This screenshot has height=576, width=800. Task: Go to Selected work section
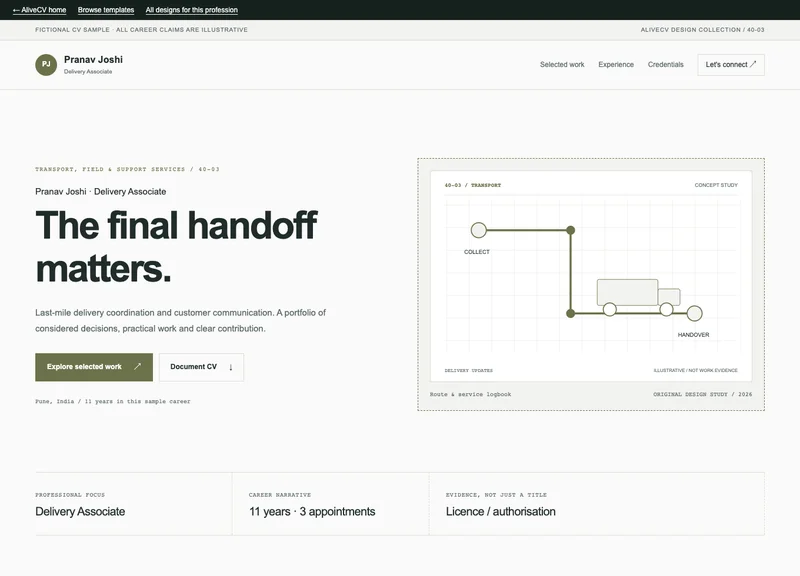click(562, 65)
